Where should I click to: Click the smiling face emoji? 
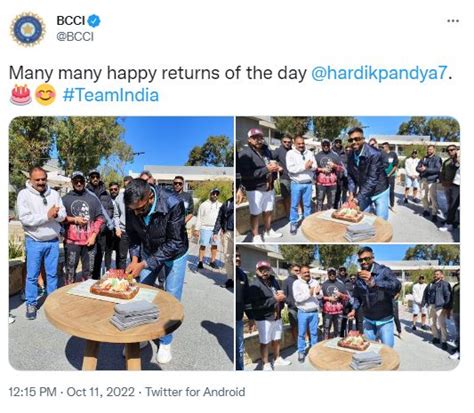click(45, 95)
